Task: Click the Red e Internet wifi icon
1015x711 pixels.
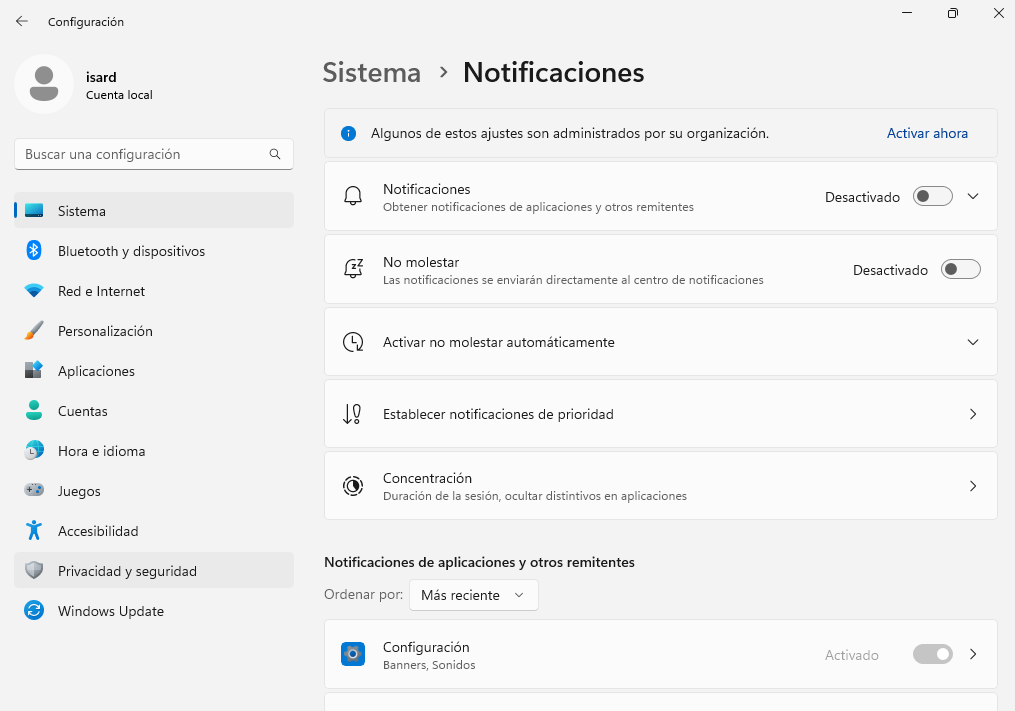Action: (x=34, y=291)
